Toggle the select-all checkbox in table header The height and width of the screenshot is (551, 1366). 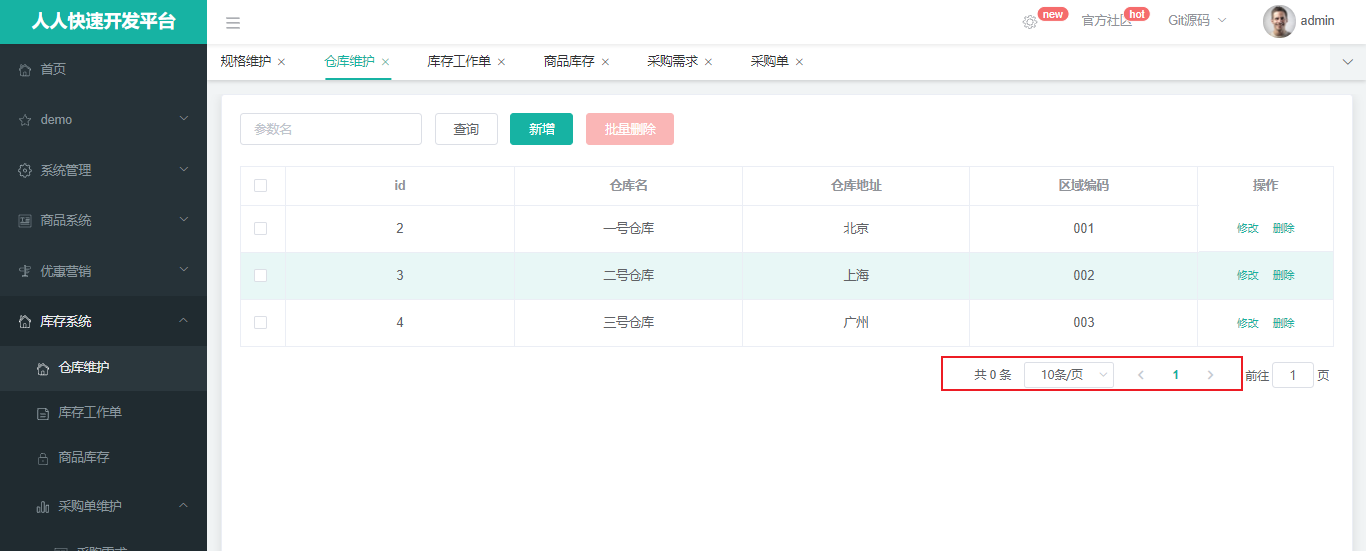(261, 185)
